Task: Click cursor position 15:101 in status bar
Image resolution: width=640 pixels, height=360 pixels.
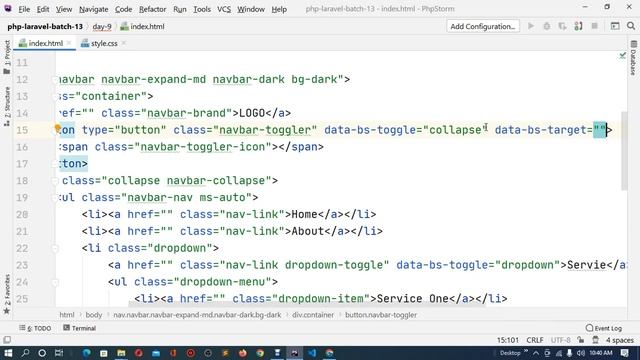Action: point(508,340)
